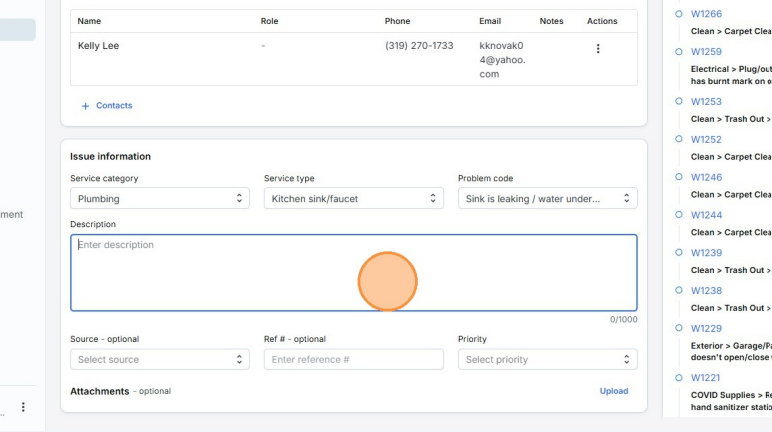Open the Problem code dropdown
The image size is (772, 432).
(x=547, y=199)
